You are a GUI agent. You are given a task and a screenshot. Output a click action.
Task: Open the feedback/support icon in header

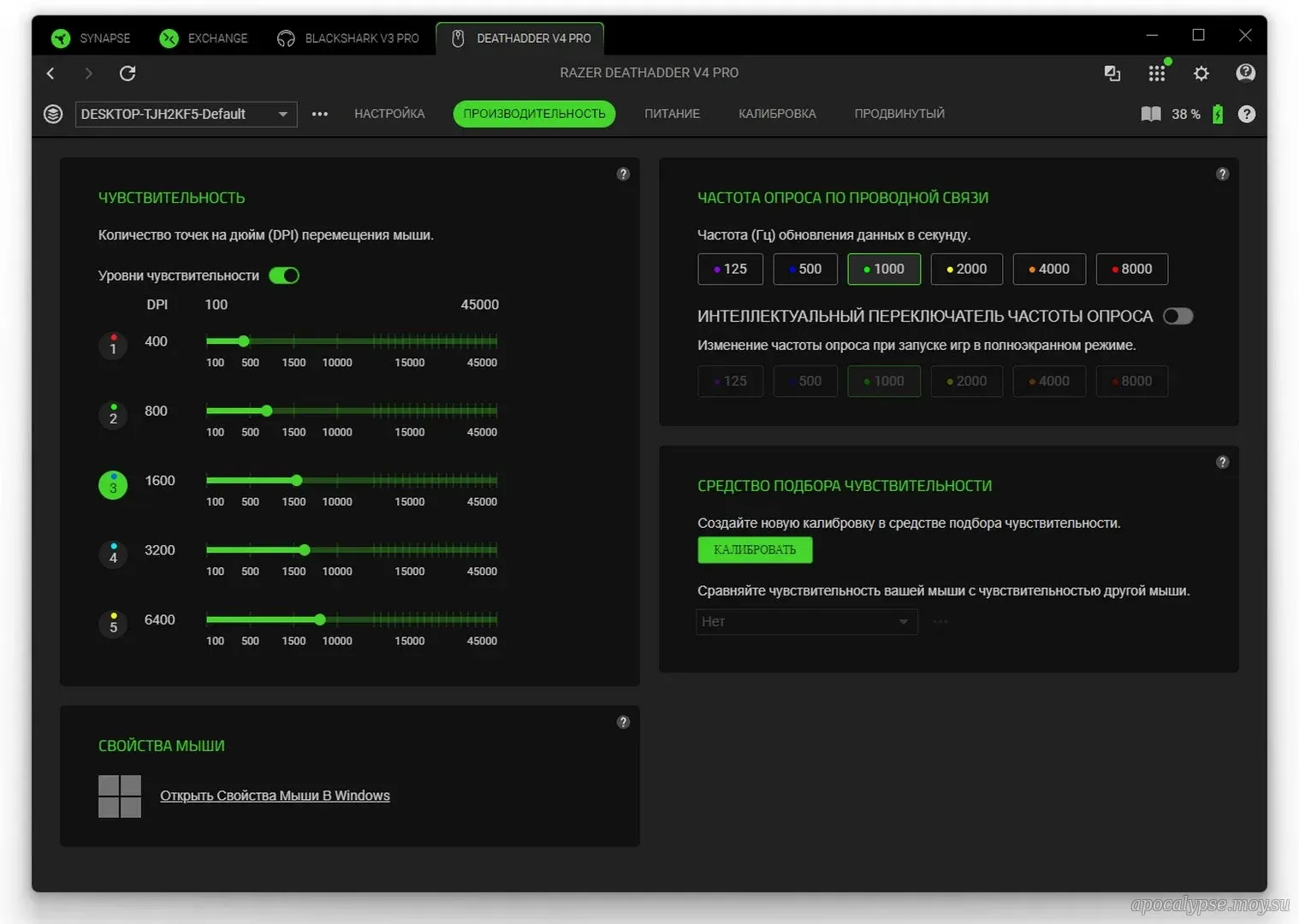click(1246, 74)
